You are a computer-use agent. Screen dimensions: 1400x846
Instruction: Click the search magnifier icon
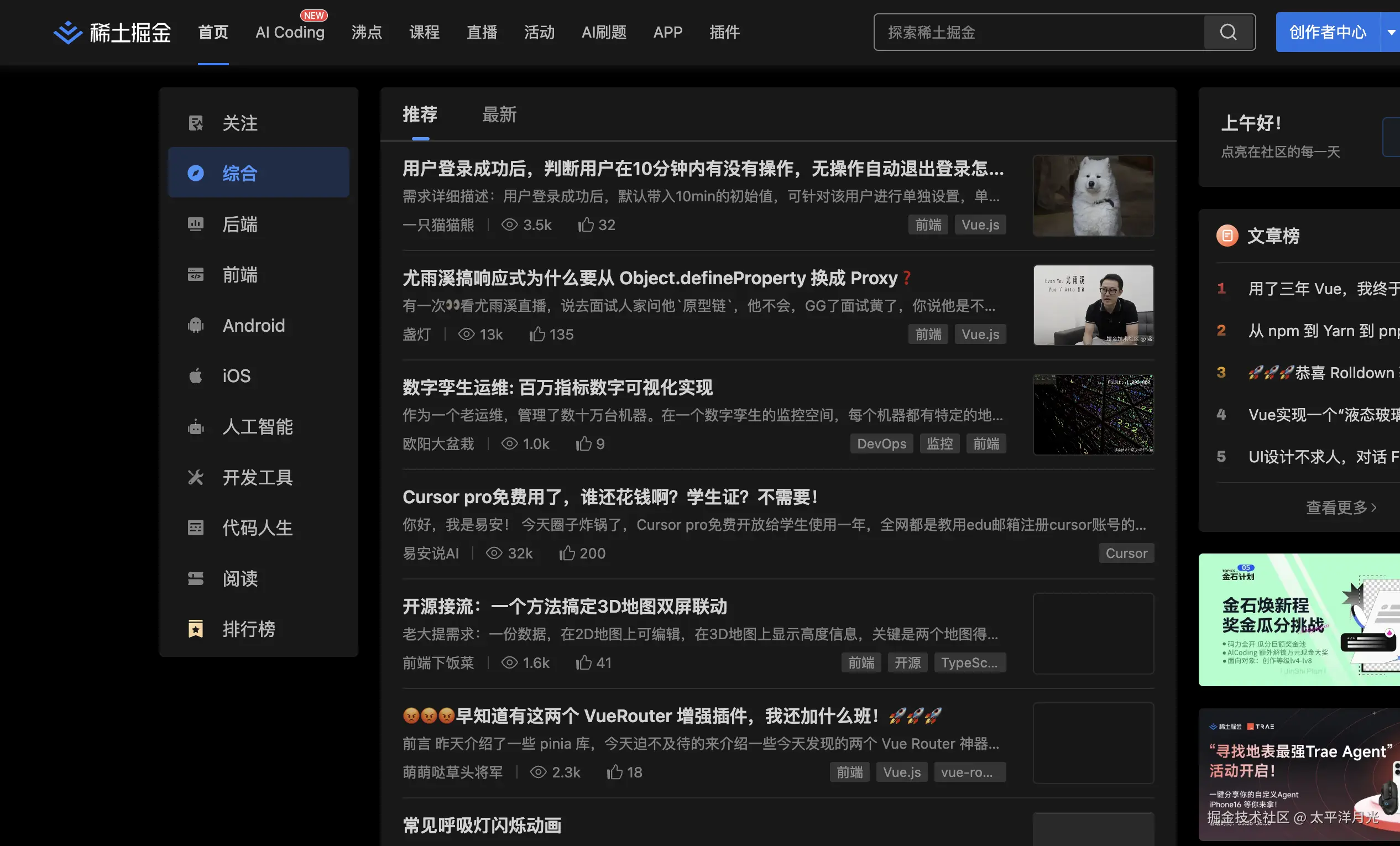[1229, 33]
